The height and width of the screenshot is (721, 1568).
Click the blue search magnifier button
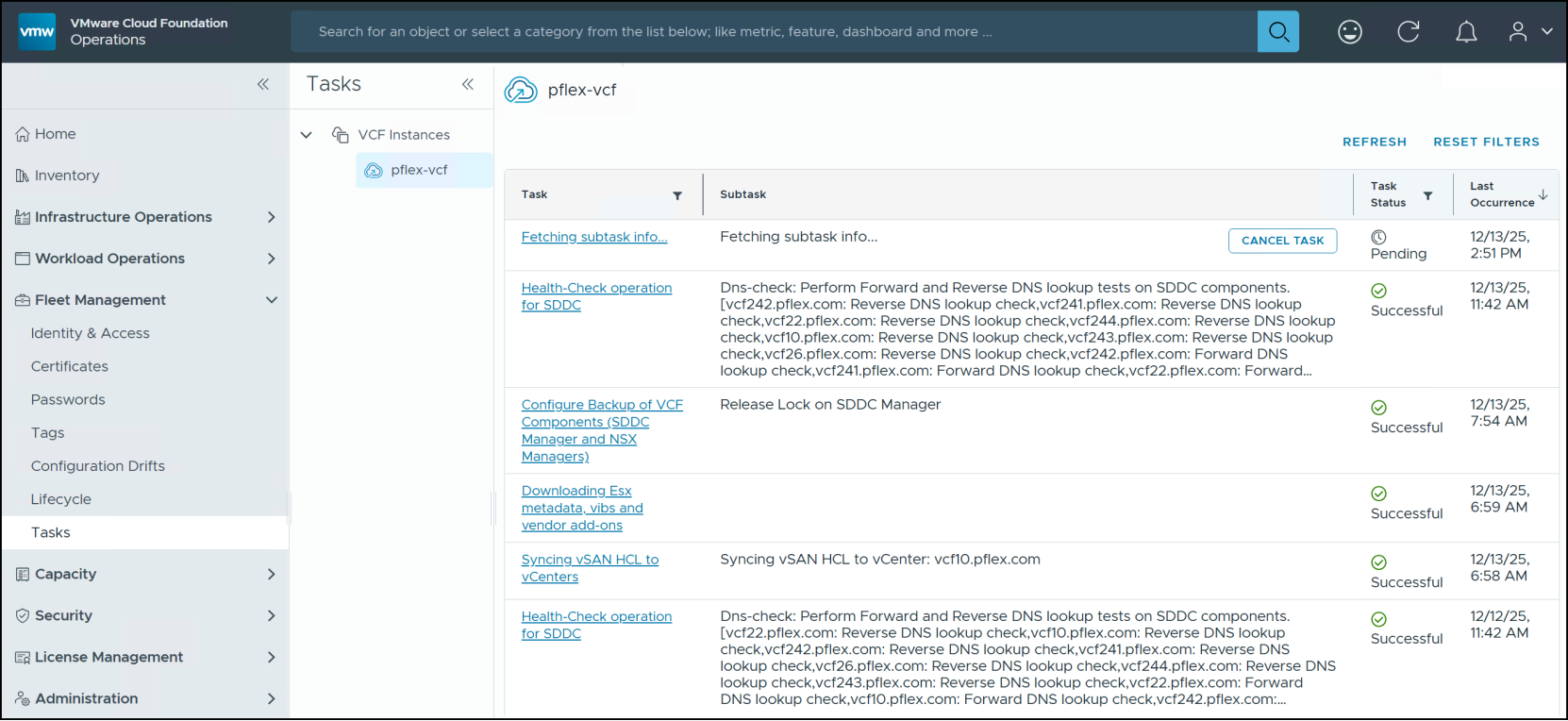click(1278, 31)
